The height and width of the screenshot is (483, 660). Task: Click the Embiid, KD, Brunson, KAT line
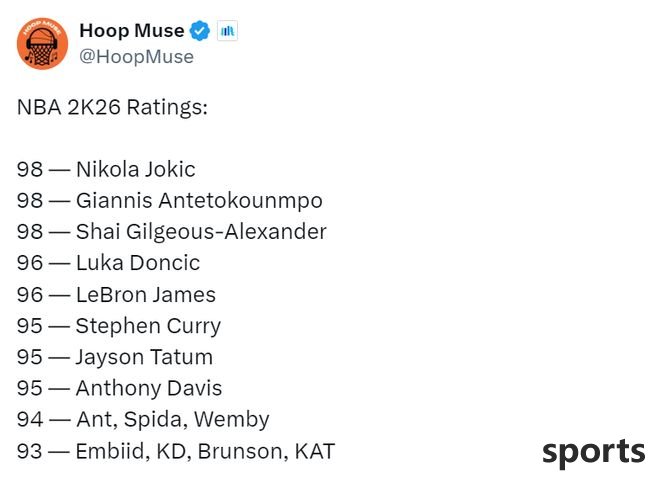[x=176, y=451]
